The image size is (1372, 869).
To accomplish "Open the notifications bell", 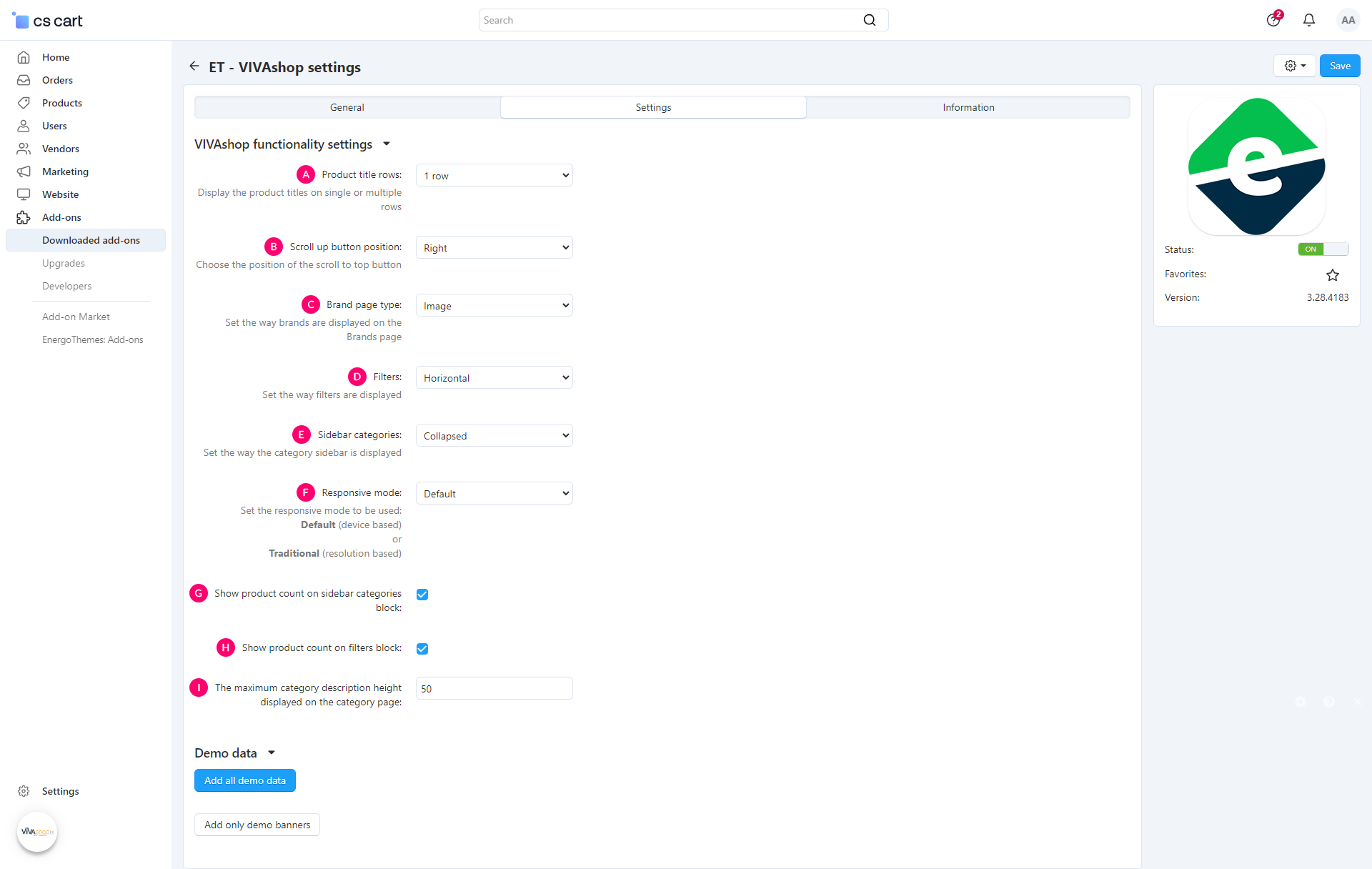I will pyautogui.click(x=1309, y=20).
